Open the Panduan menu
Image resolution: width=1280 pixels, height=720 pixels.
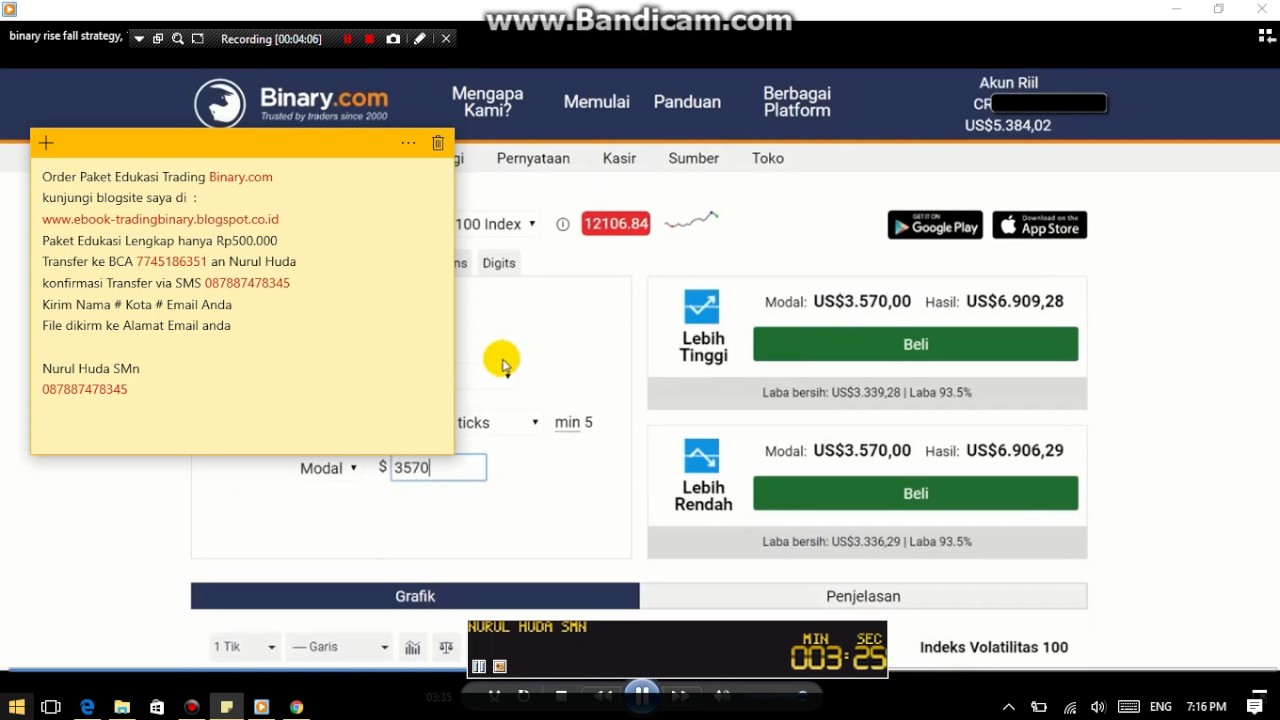687,102
